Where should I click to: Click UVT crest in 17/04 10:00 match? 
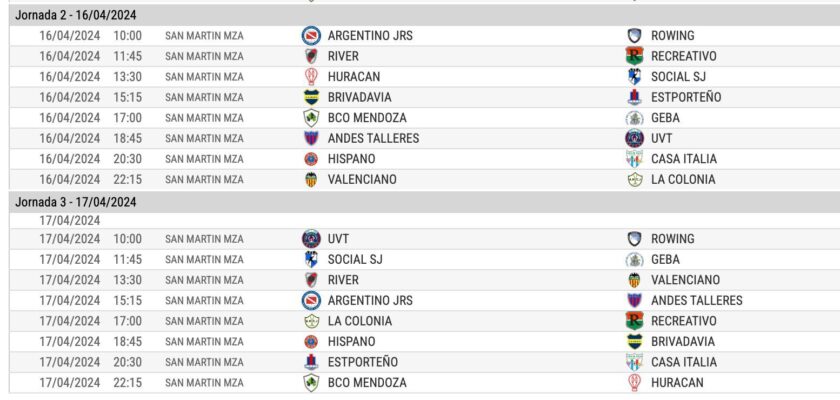311,239
